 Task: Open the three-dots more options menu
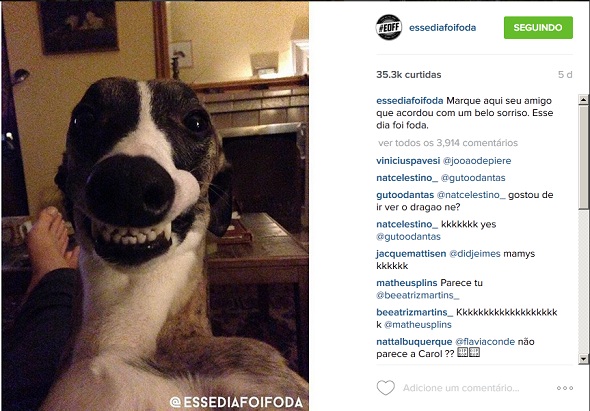[x=565, y=388]
